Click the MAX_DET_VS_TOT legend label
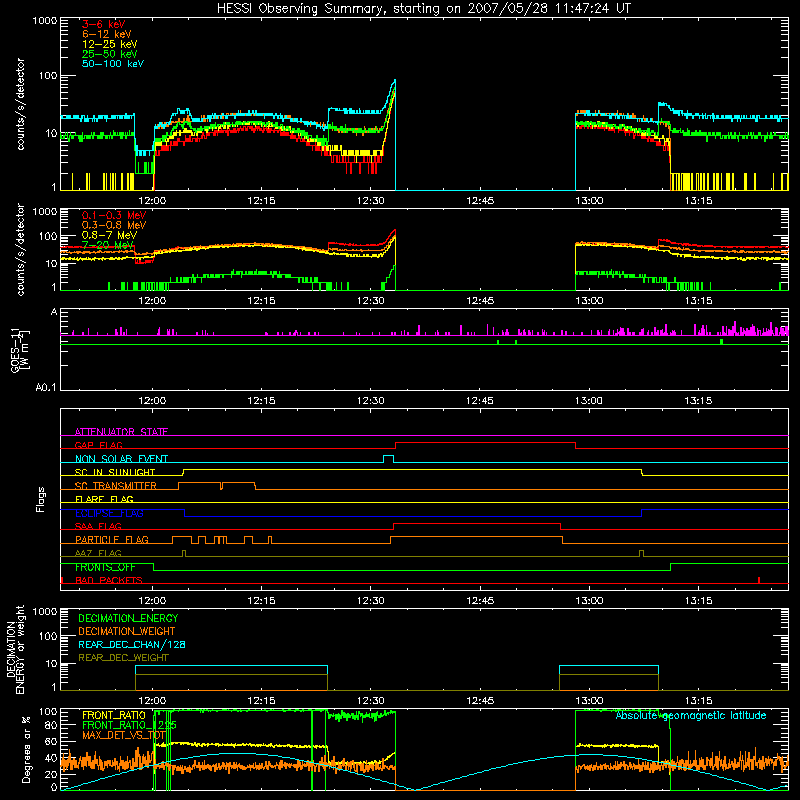This screenshot has height=800, width=800. pos(123,735)
